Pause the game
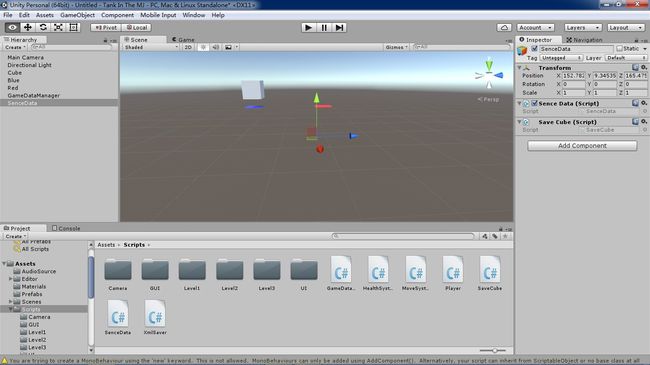 (324, 27)
